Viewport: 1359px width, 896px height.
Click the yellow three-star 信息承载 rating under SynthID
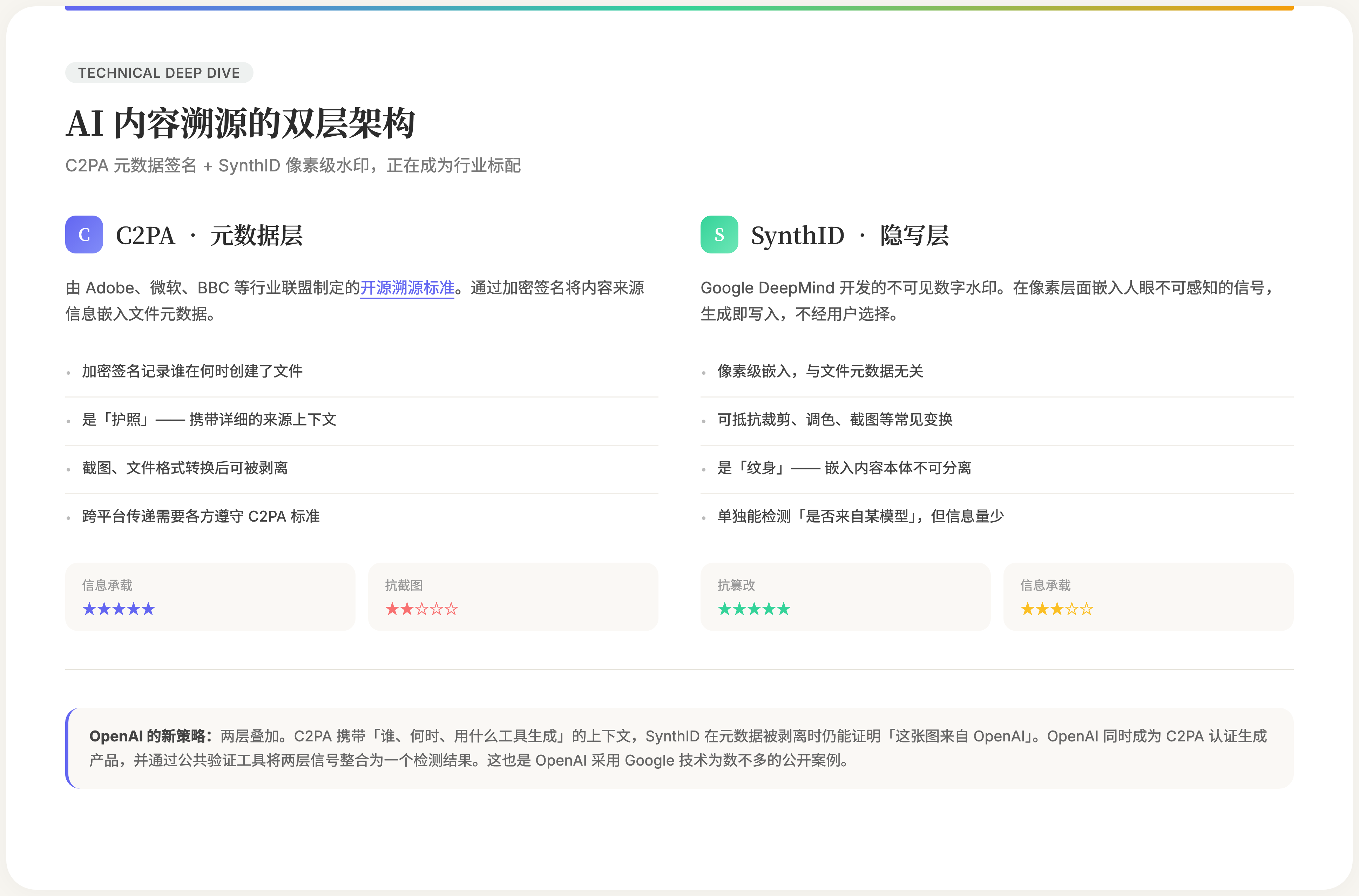tap(1057, 609)
